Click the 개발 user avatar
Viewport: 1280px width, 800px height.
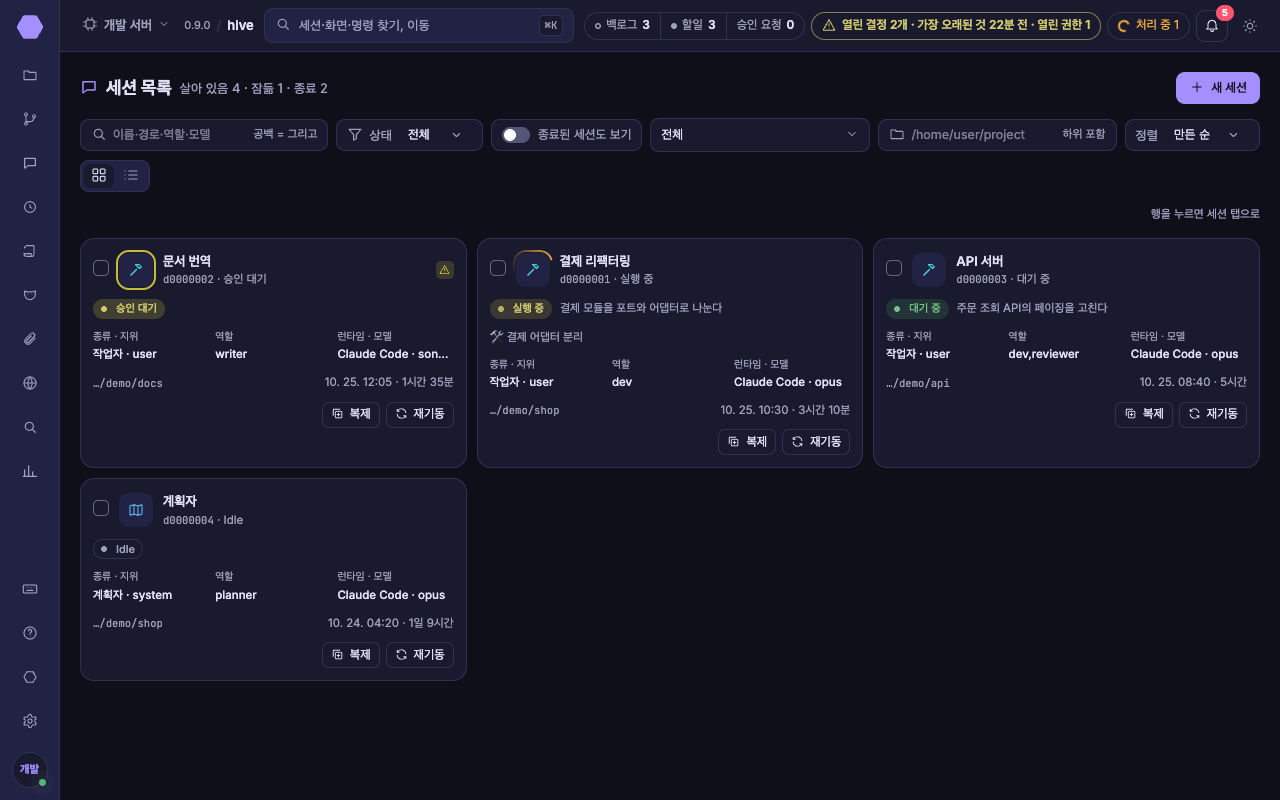pos(30,769)
